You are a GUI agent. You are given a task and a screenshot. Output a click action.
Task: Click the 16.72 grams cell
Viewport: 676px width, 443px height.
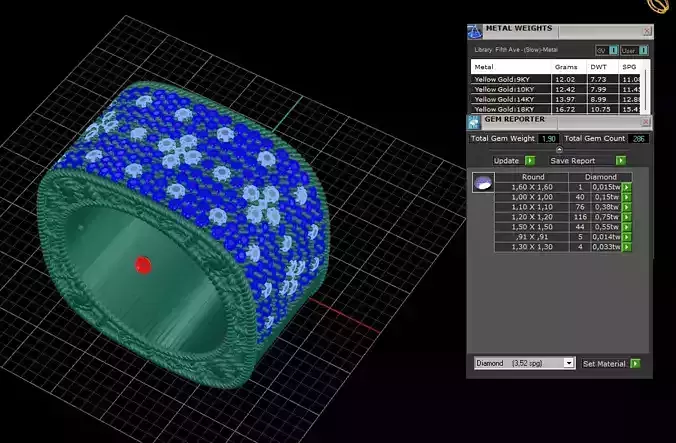point(569,109)
